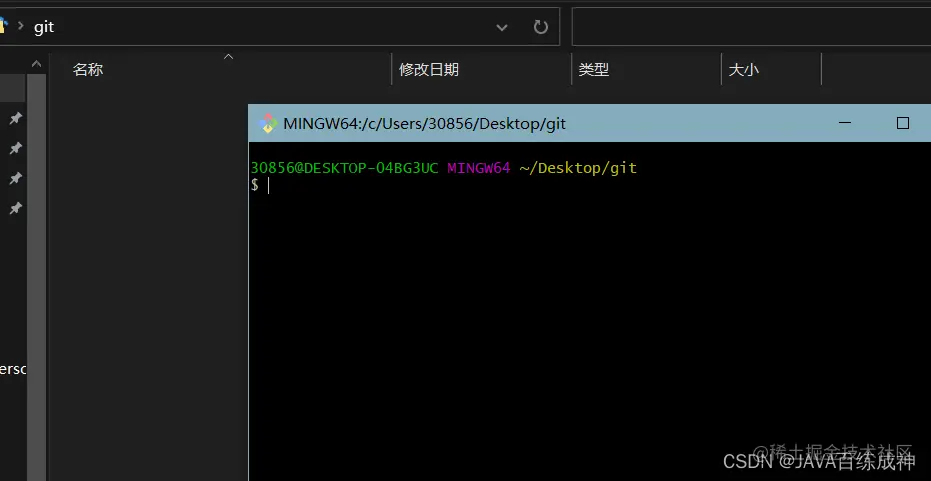Click the Git Bash icon in the terminal title bar

268,124
